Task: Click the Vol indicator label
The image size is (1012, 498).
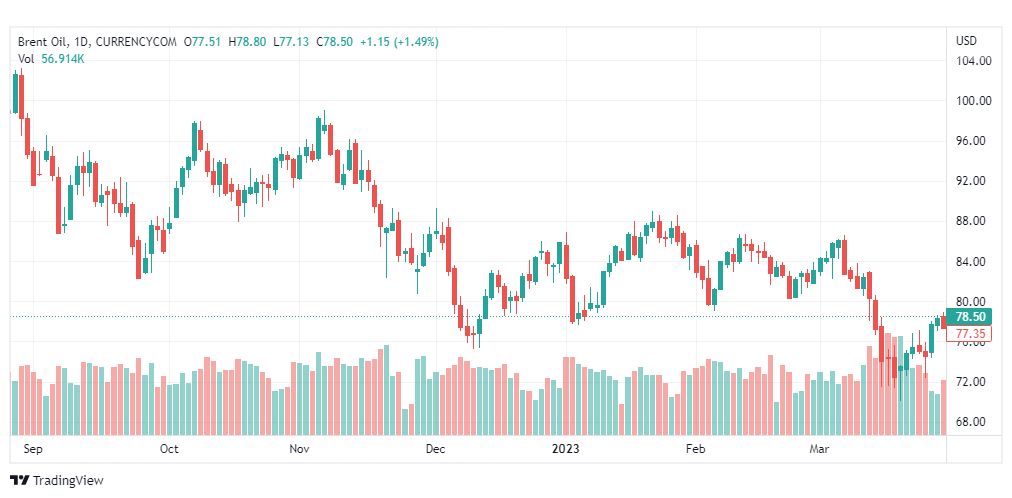Action: click(x=26, y=59)
